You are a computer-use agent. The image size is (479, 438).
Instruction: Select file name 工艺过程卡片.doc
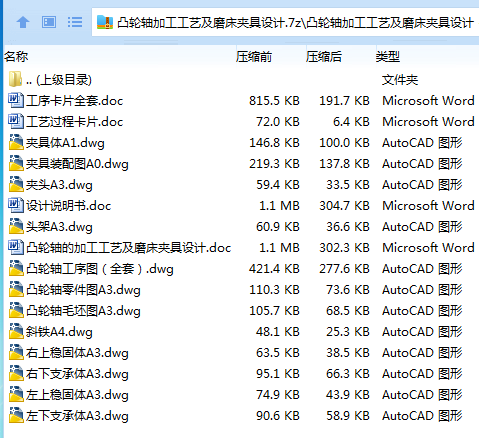75,122
